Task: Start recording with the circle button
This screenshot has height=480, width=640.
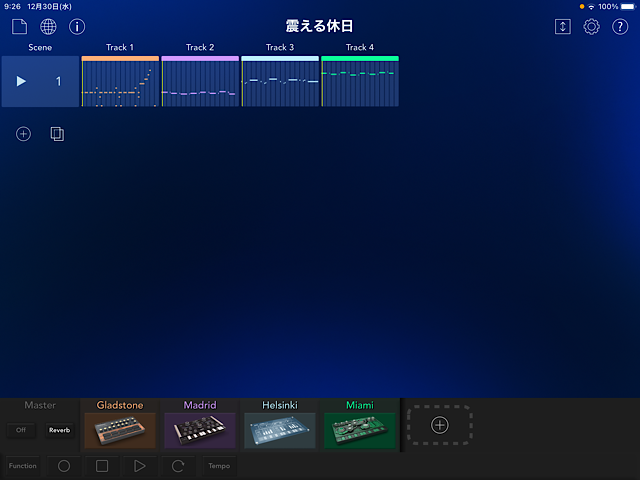Action: click(x=64, y=466)
